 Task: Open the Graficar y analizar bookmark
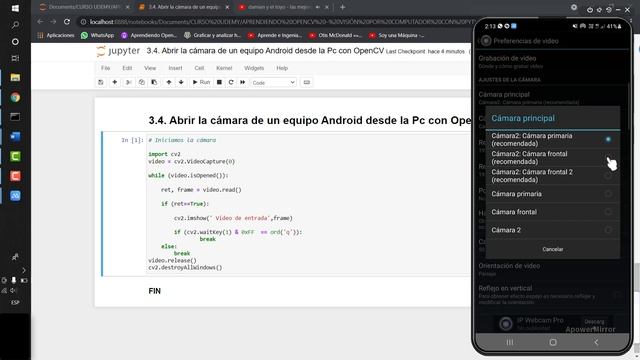(212, 36)
